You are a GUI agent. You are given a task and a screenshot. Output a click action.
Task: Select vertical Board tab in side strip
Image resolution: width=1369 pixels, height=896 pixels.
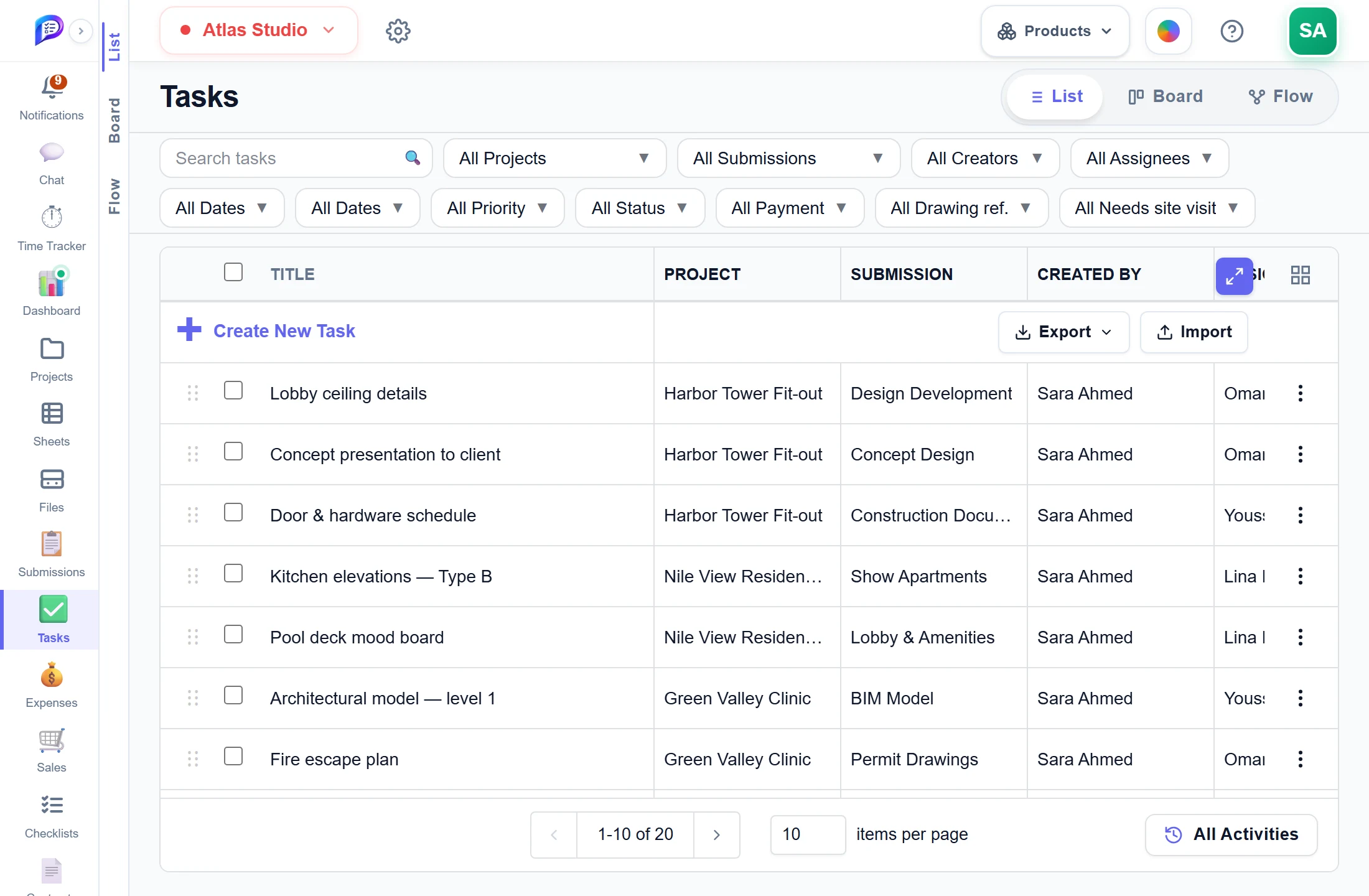click(114, 119)
